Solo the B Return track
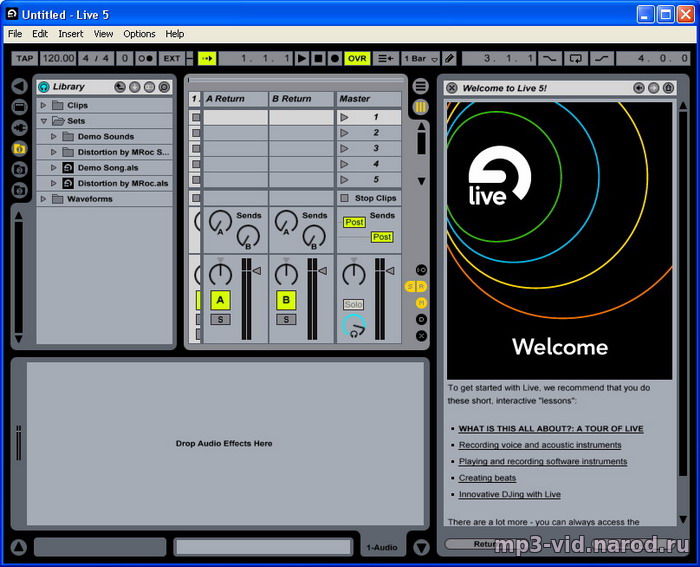This screenshot has height=567, width=700. [286, 320]
